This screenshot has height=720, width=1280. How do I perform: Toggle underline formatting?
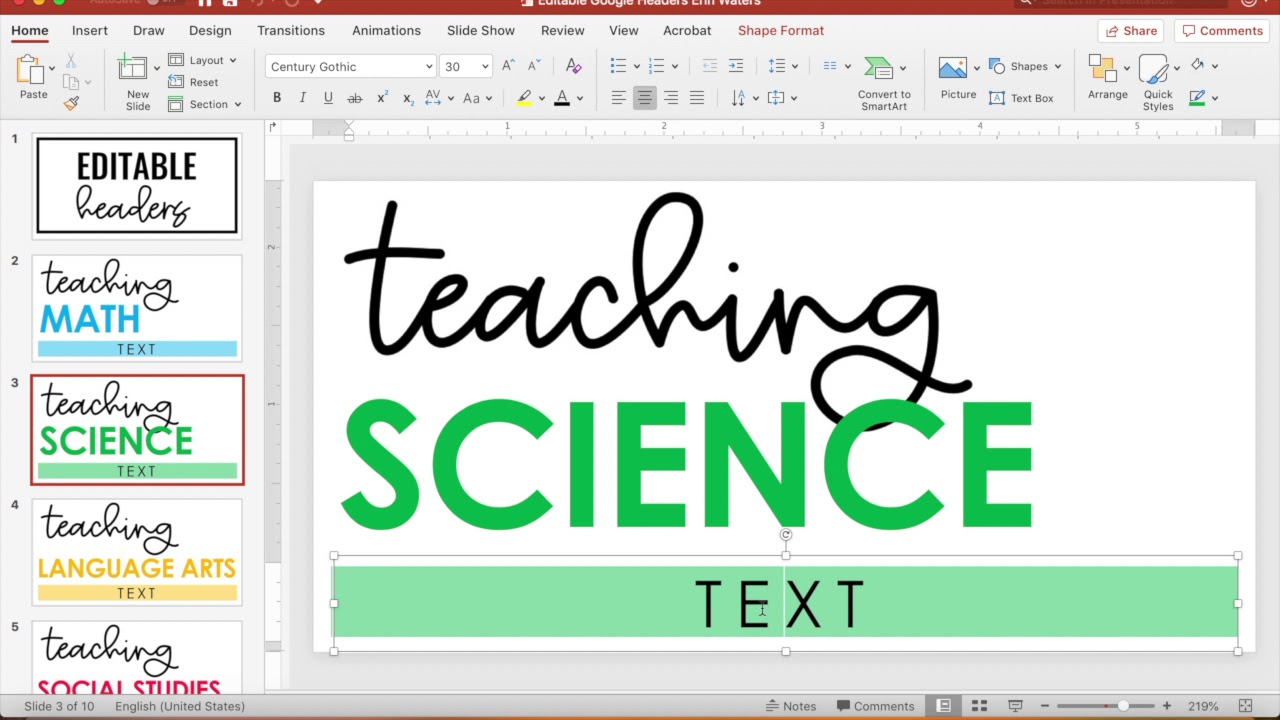coord(328,98)
